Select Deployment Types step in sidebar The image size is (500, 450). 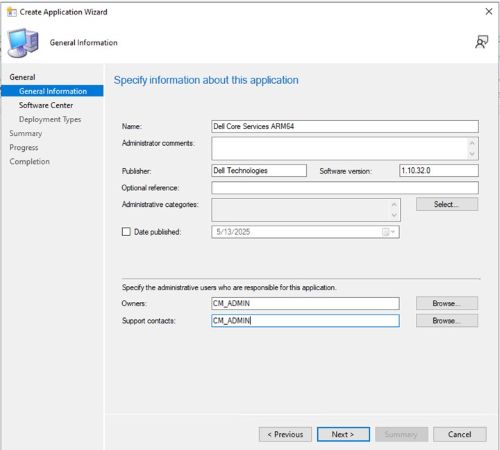point(50,119)
